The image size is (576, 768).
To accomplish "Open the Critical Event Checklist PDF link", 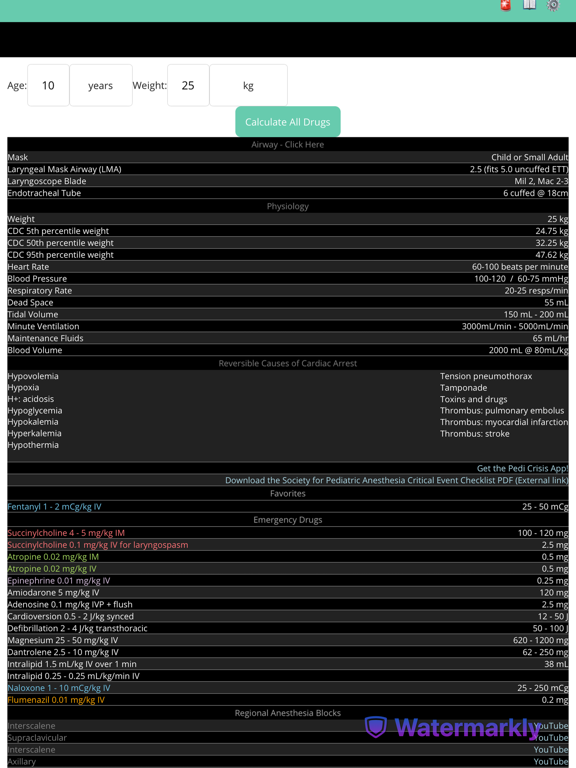I will tap(397, 480).
